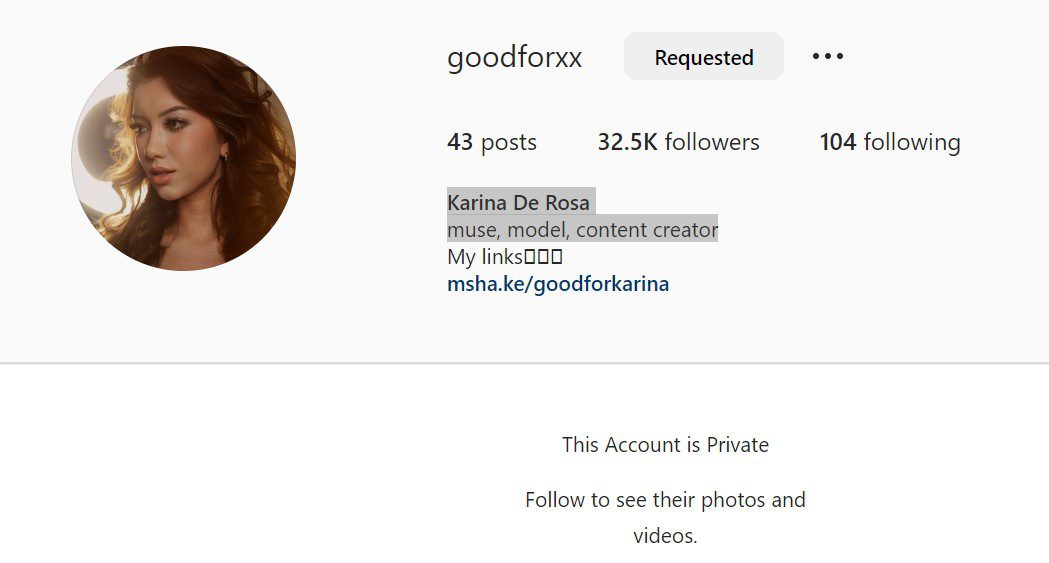
Task: Click the 32.5K follower number
Action: 628,142
